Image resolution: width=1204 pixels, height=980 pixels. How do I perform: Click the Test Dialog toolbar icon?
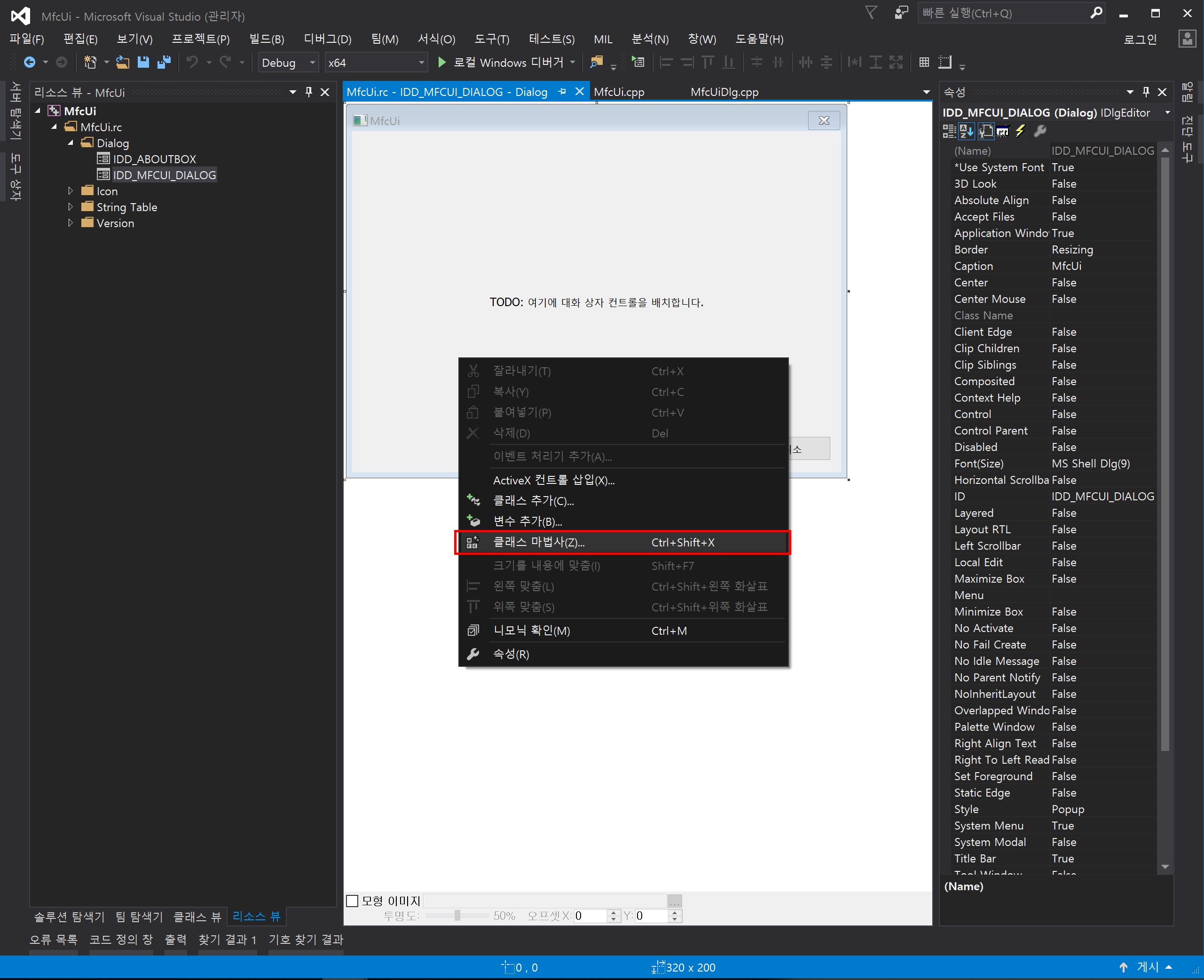pos(638,62)
